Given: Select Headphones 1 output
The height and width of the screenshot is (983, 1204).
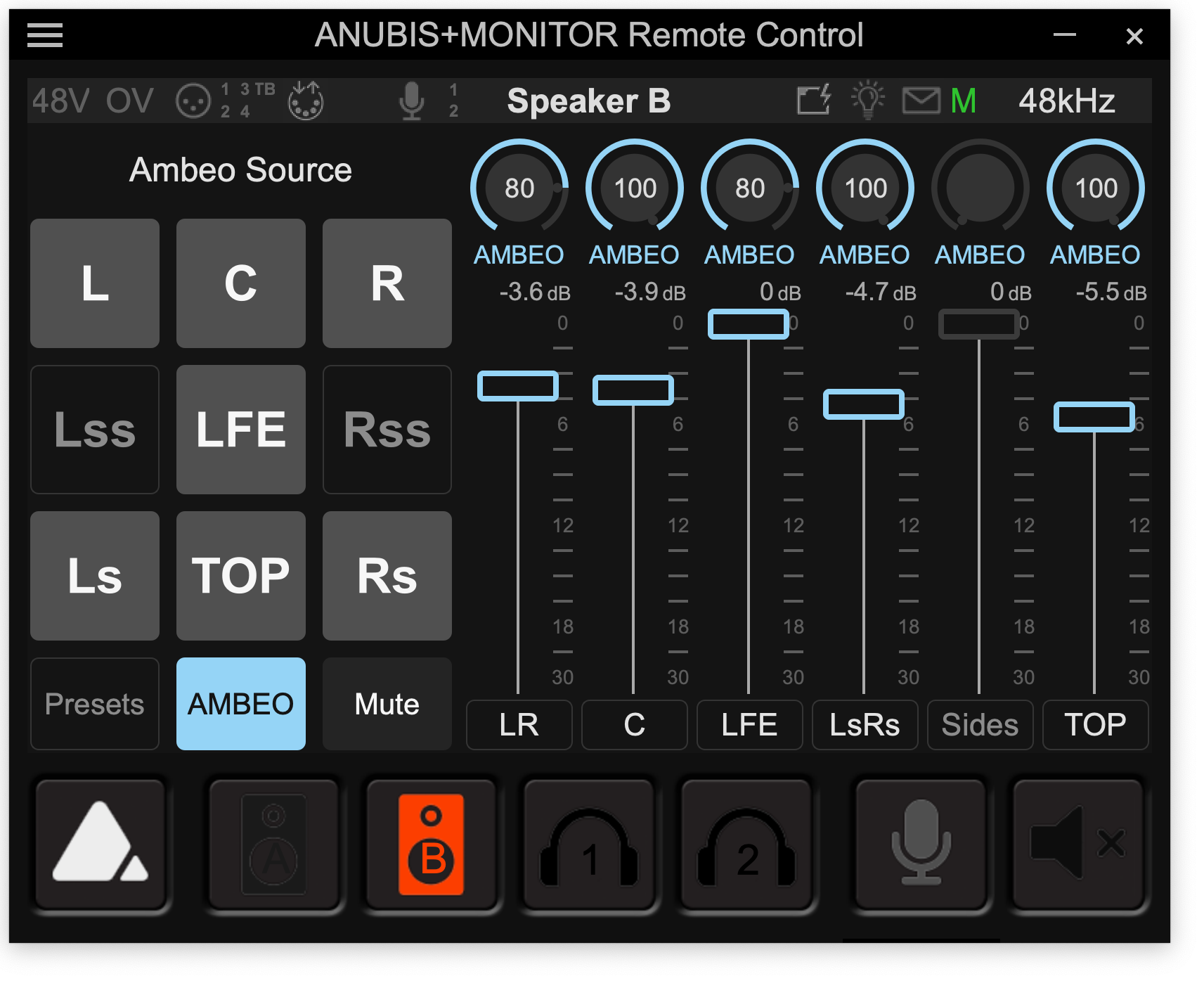Looking at the screenshot, I should [x=589, y=844].
